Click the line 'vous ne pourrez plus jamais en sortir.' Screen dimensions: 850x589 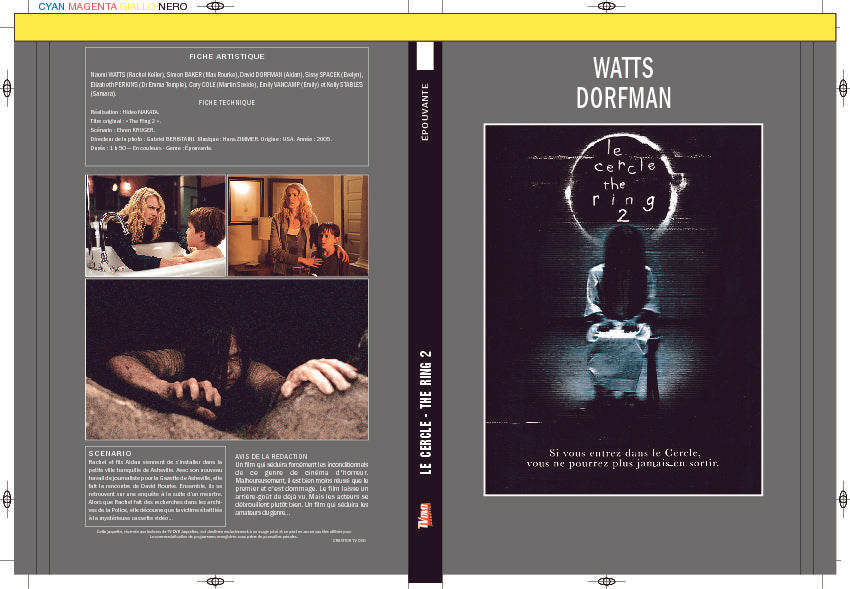click(623, 463)
